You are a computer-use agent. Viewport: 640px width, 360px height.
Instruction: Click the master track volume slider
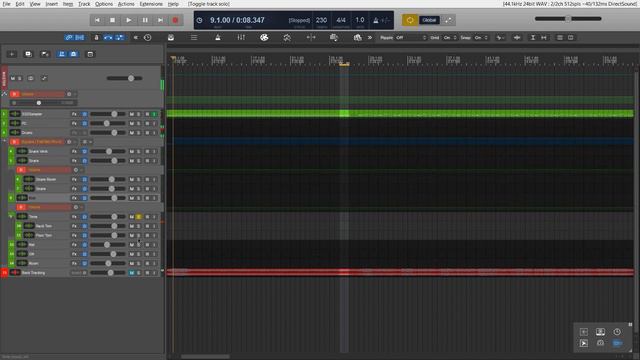pos(125,78)
